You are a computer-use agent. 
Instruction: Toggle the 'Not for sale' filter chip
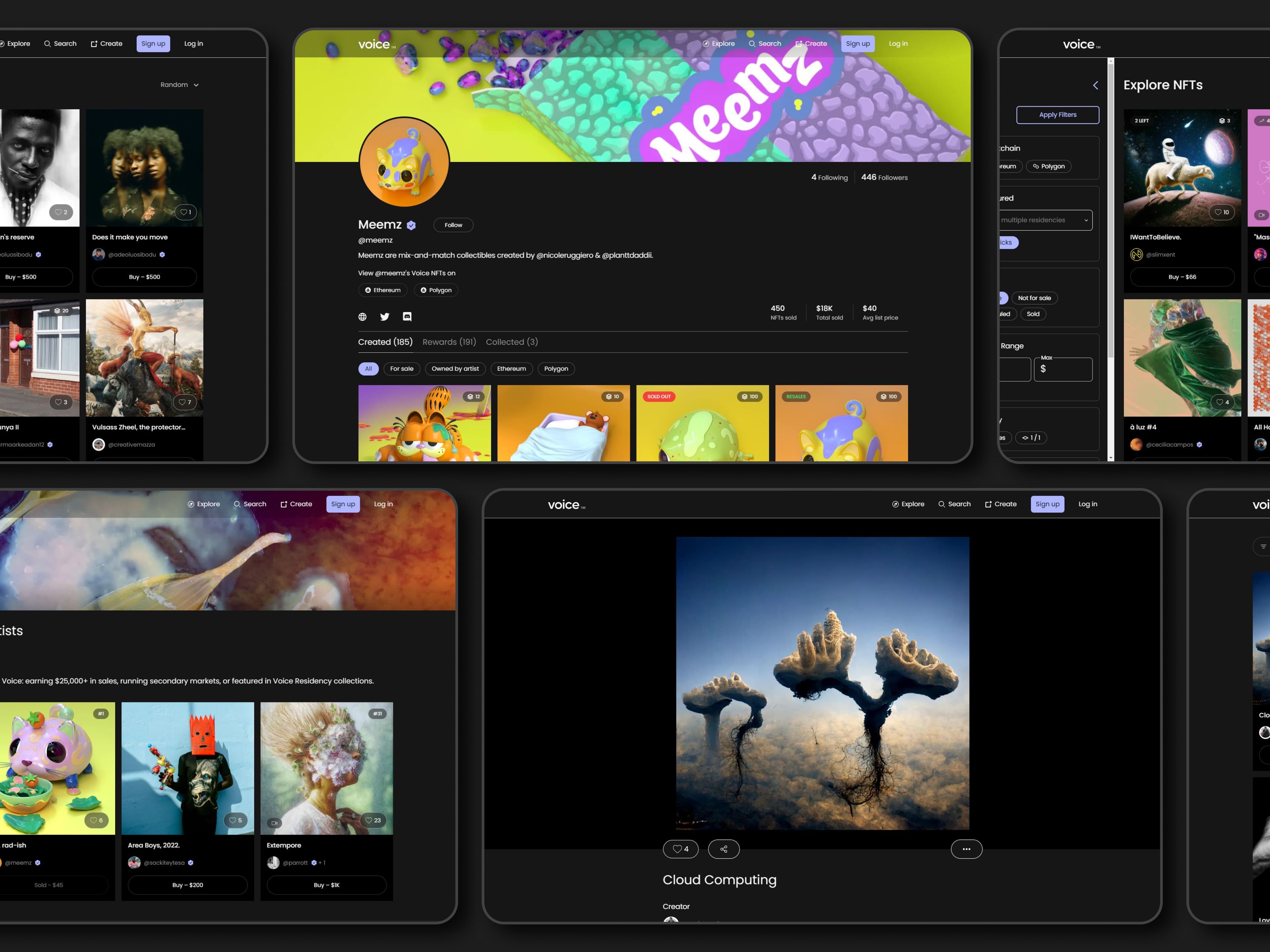coord(1034,298)
